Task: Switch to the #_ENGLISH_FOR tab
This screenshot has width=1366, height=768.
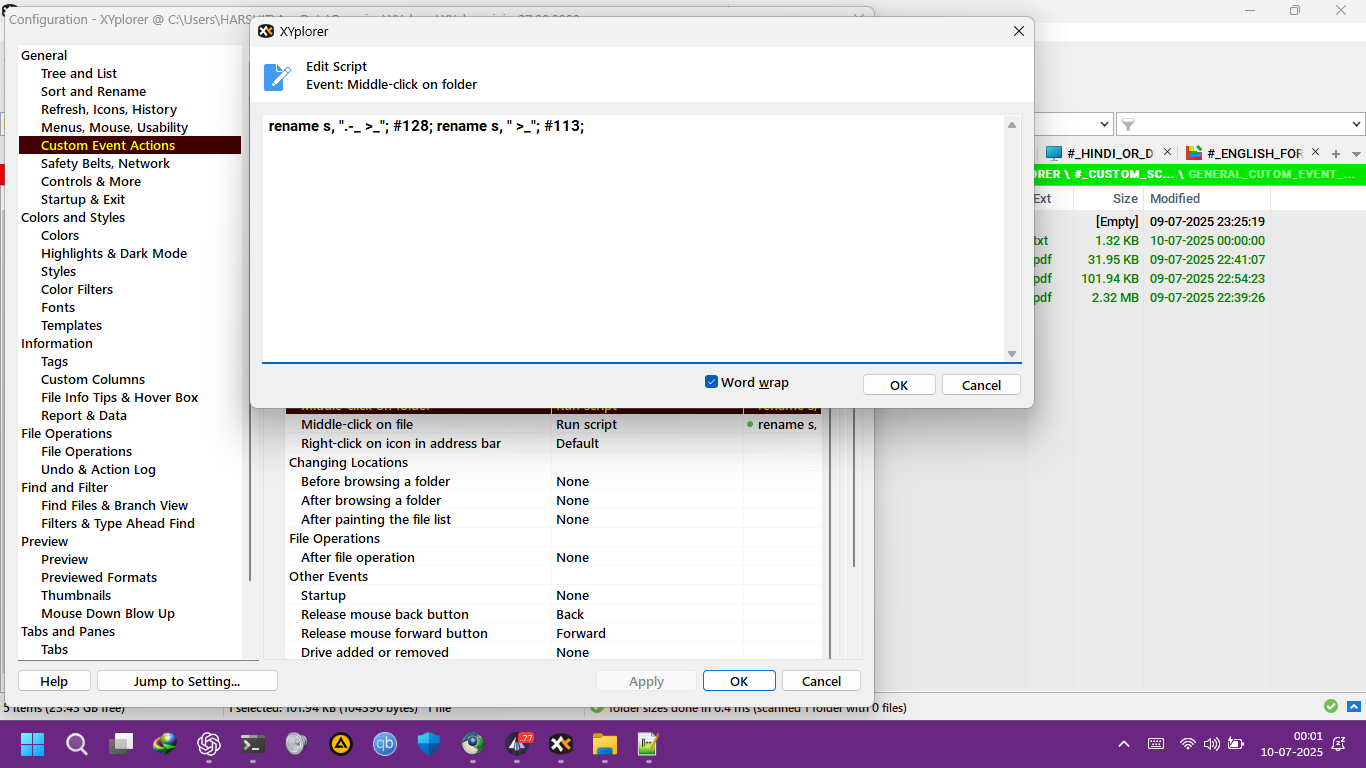Action: [1255, 152]
